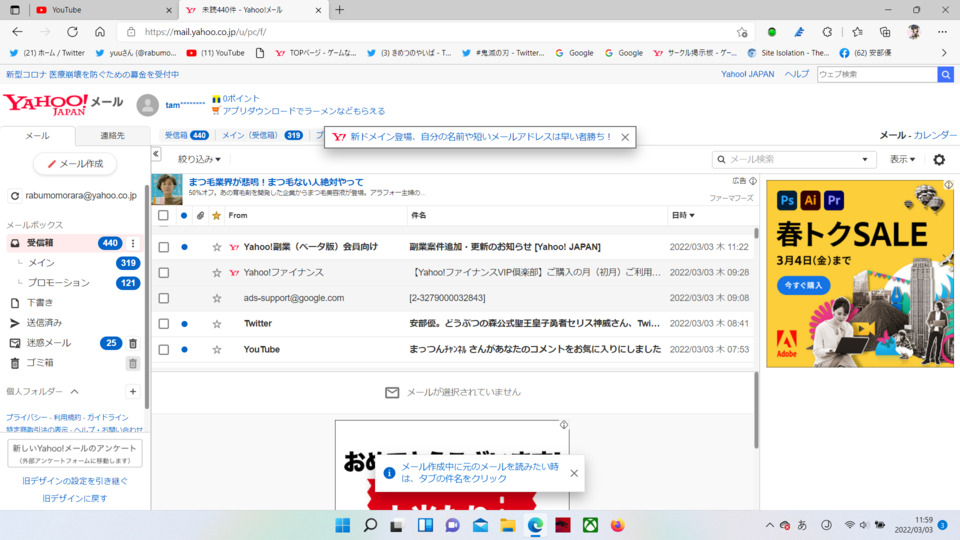Screen dimensions: 960x540
Task: Add a new personal folder with plus icon
Action: (x=133, y=391)
